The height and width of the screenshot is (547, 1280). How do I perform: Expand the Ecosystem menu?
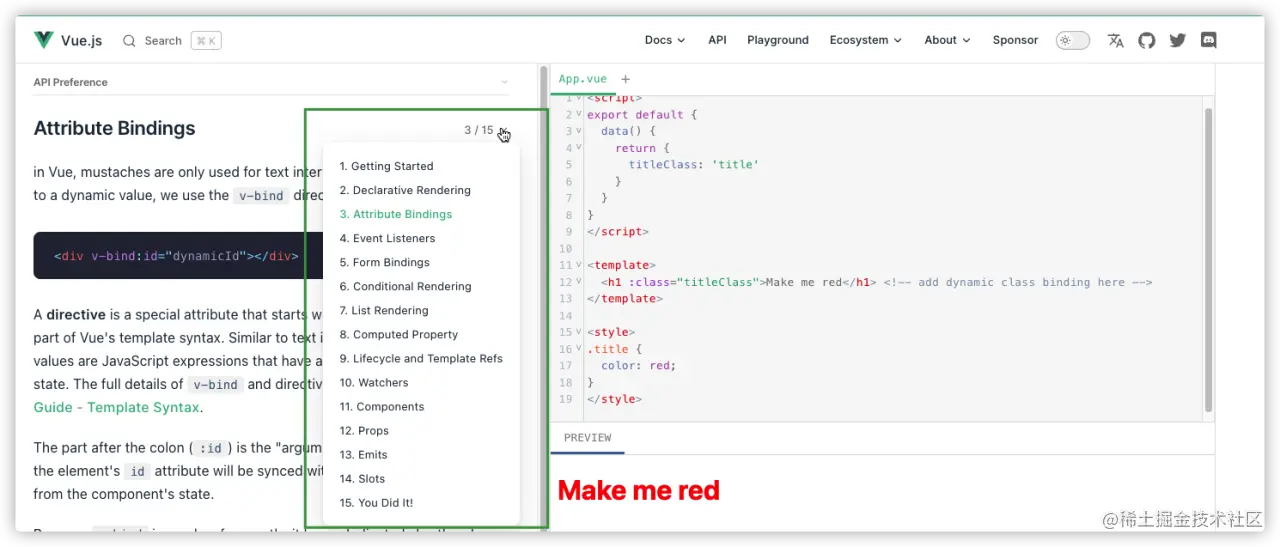click(865, 40)
